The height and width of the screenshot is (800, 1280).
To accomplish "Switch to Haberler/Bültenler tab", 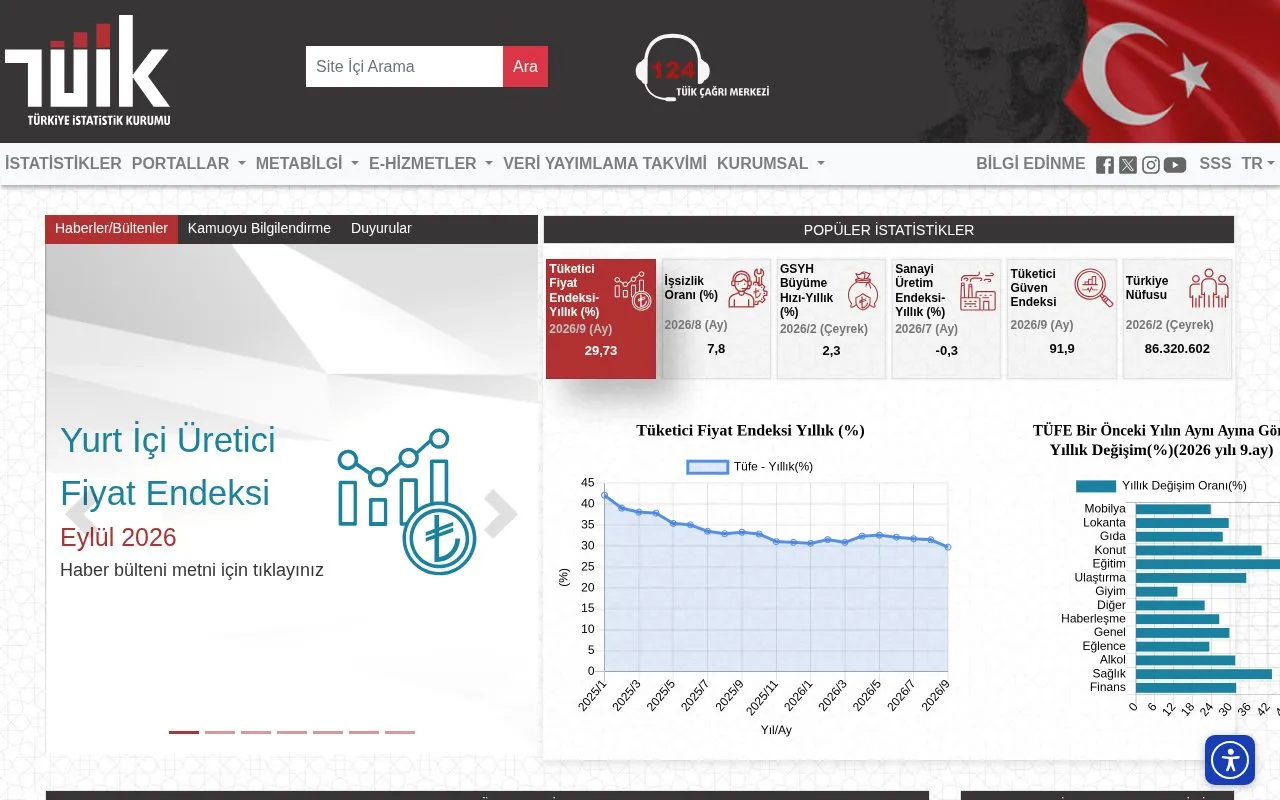I will tap(111, 229).
